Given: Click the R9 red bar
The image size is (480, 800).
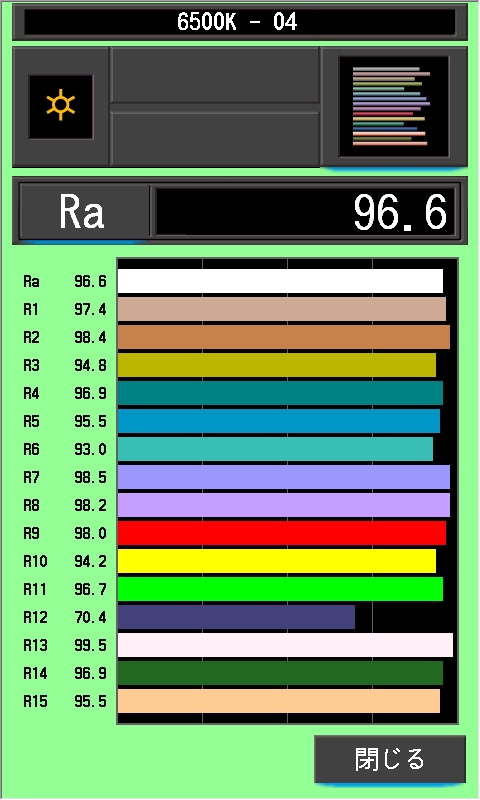Looking at the screenshot, I should 282,533.
